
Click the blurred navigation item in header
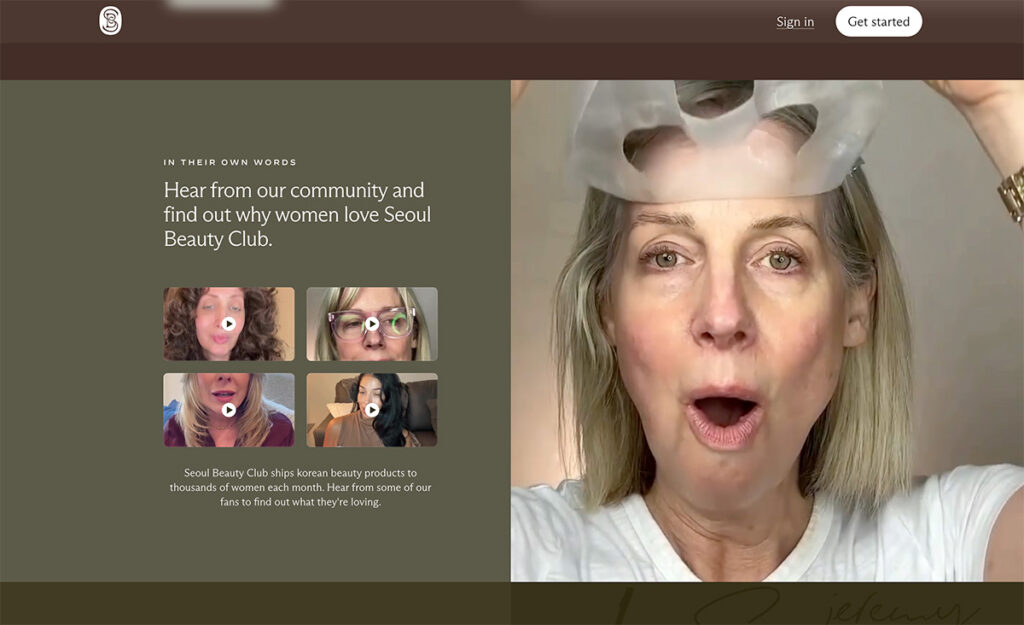point(222,5)
